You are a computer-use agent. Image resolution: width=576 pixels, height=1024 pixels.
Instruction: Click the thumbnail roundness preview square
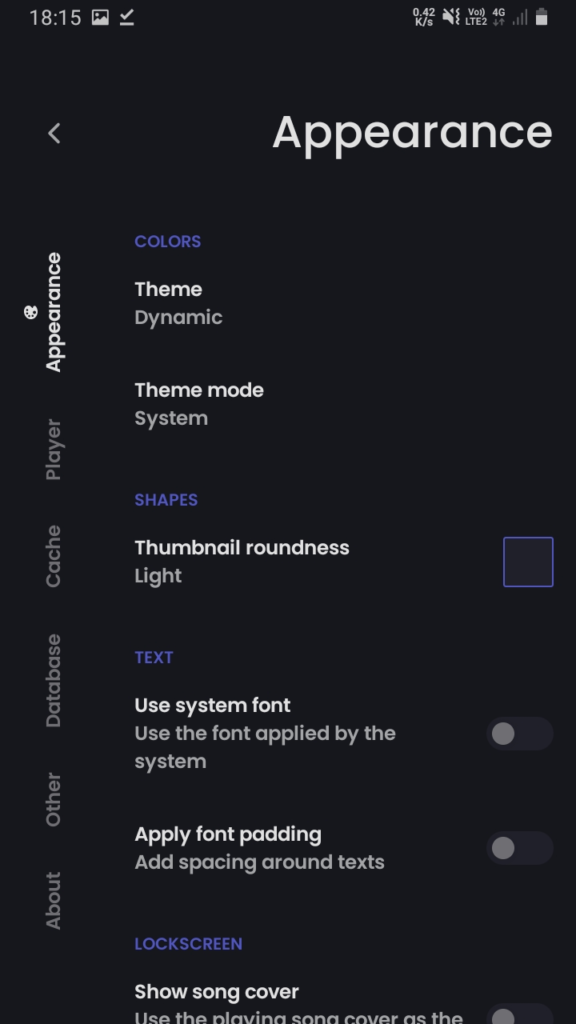coord(528,562)
